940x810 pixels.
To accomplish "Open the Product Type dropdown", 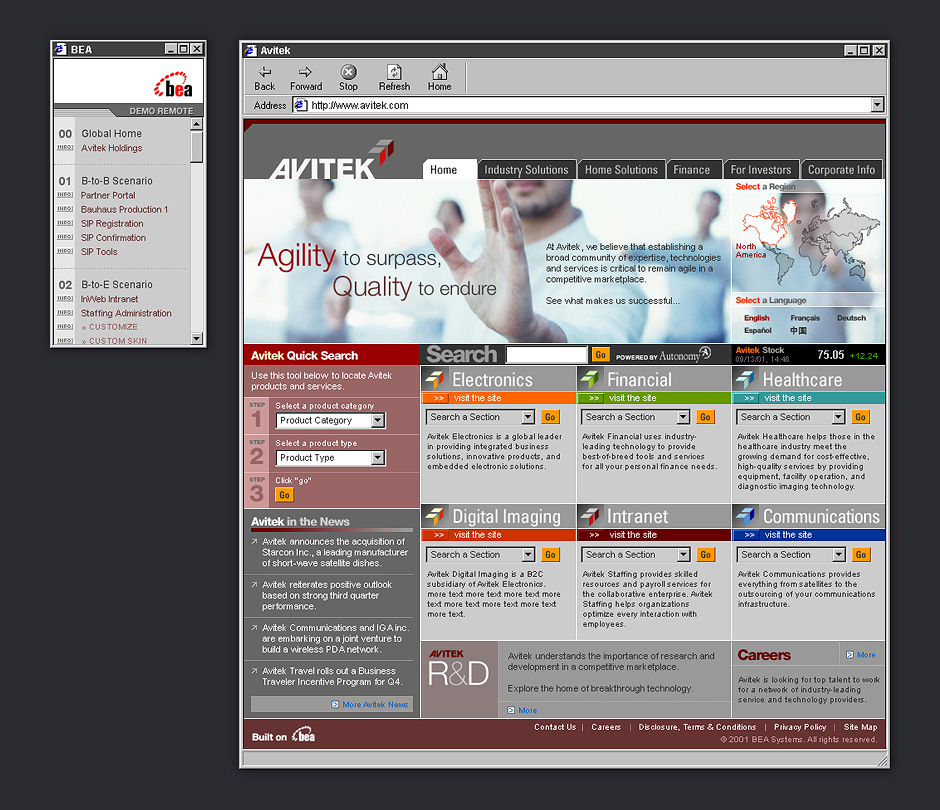I will click(377, 458).
